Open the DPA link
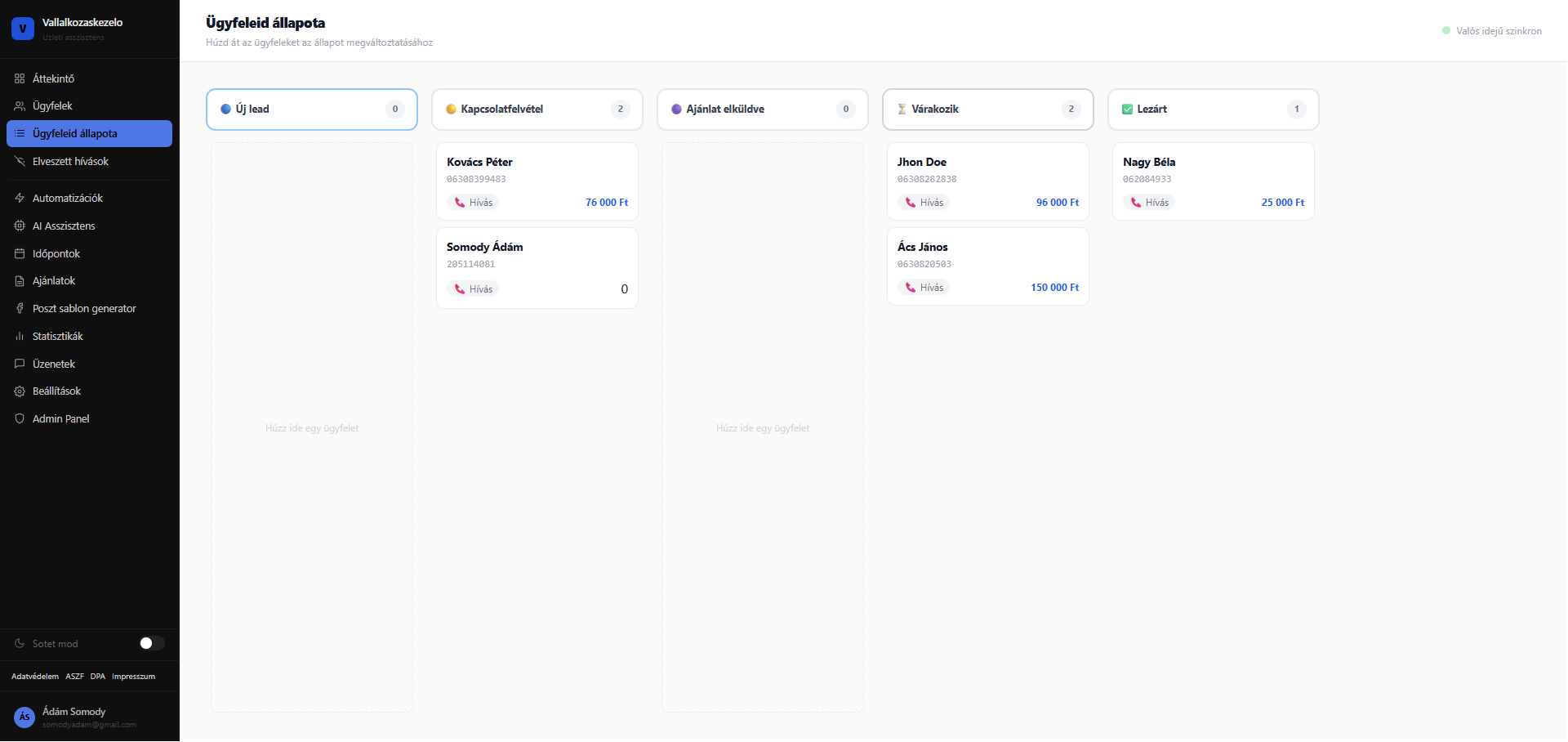This screenshot has width=1568, height=742. point(98,677)
